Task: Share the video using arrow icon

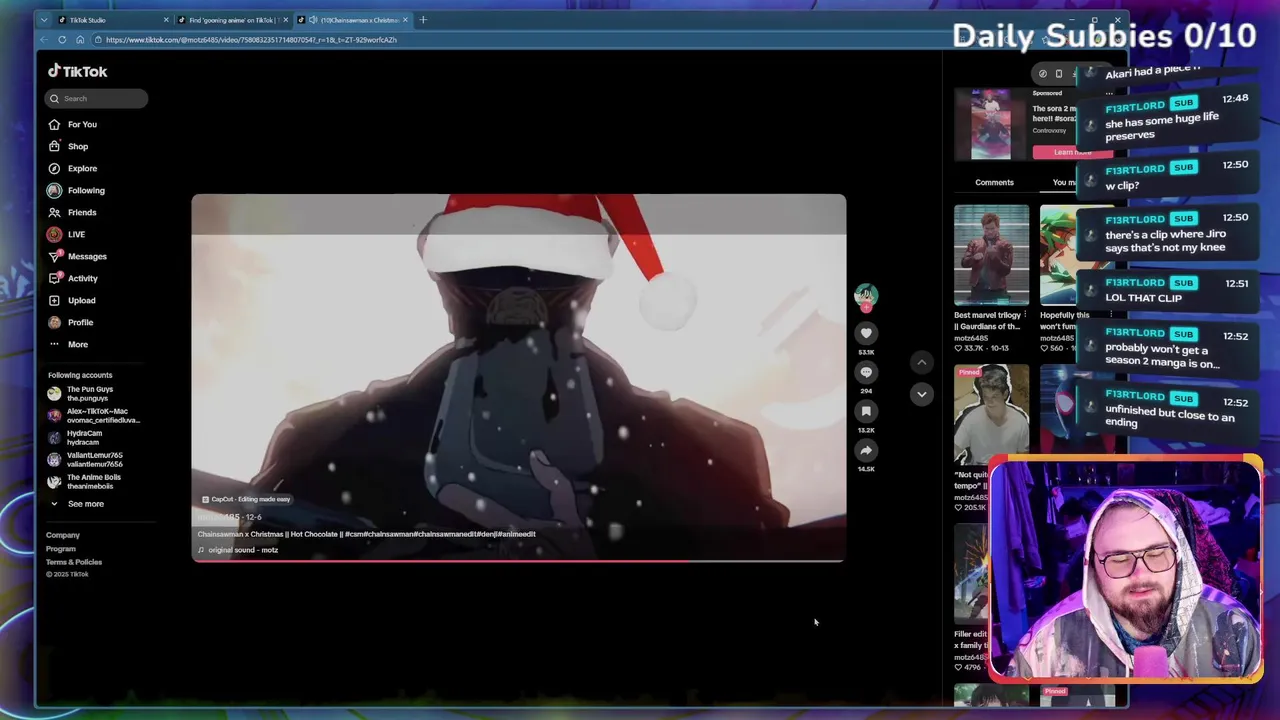Action: (866, 450)
